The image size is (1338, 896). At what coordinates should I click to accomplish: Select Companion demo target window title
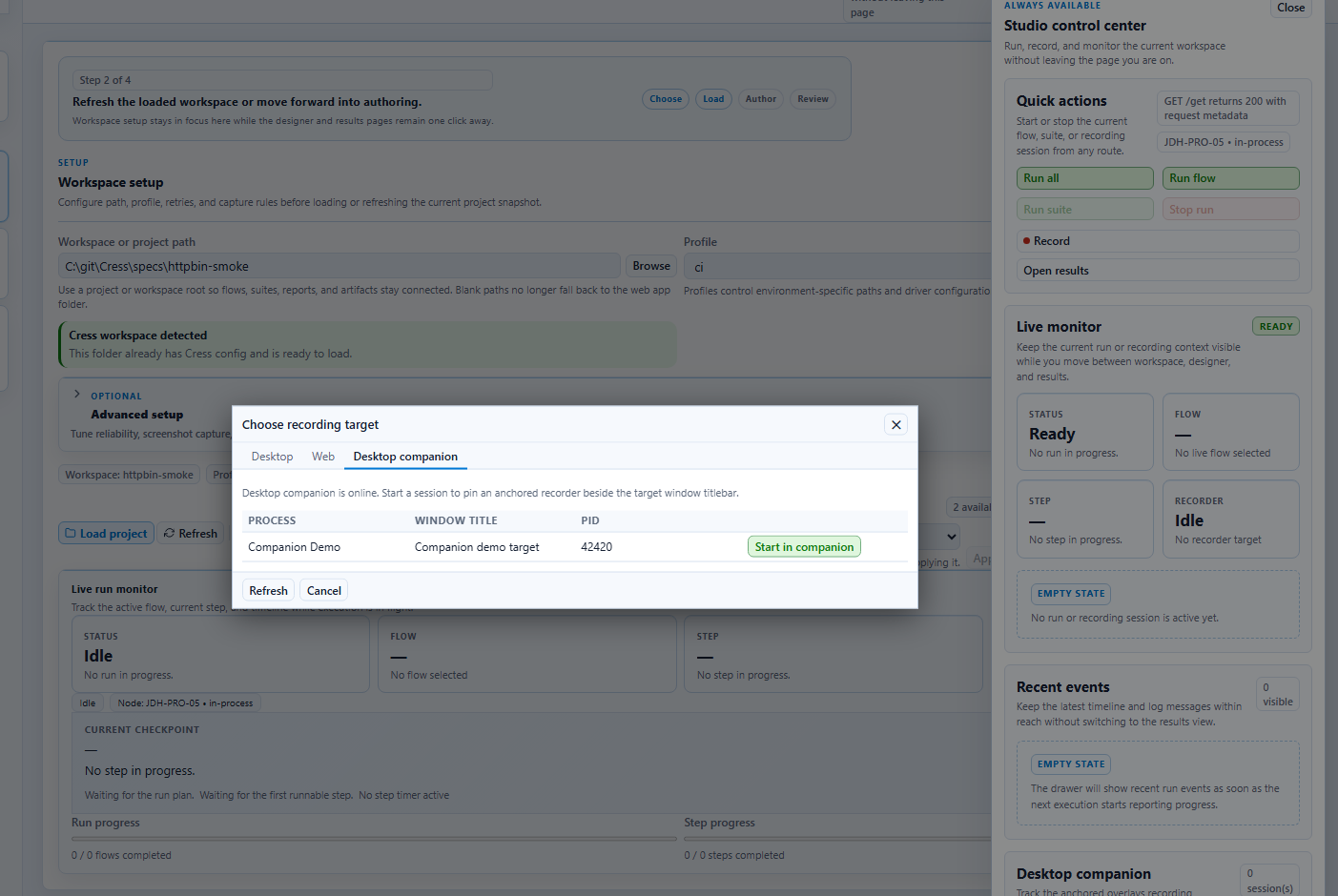477,547
